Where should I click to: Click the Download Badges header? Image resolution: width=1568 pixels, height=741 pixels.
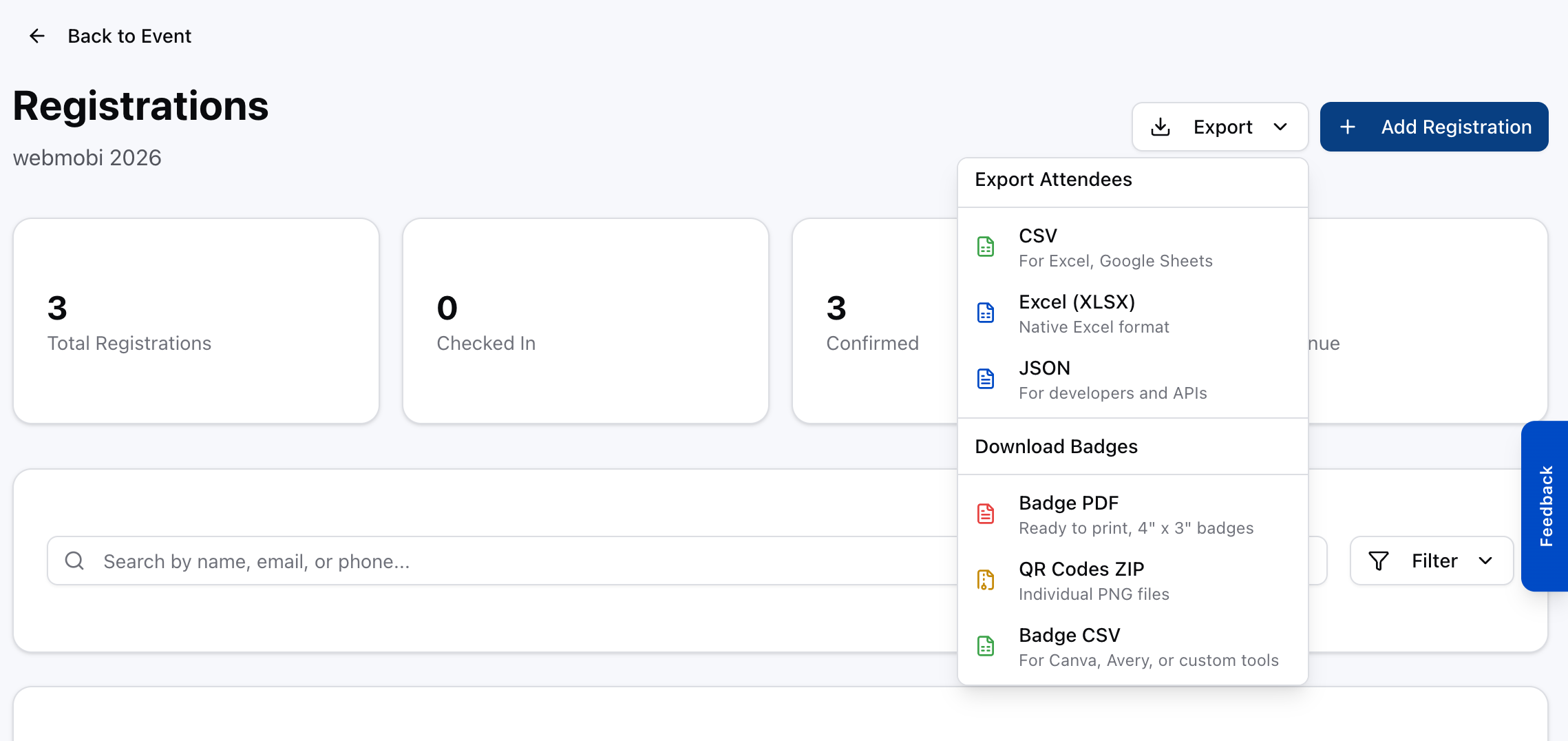1056,446
